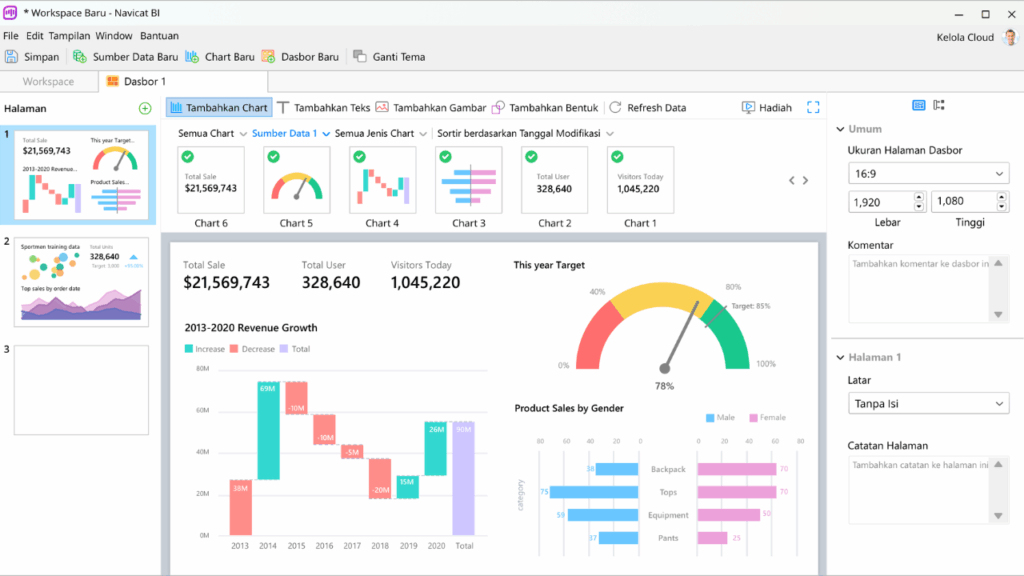Uncheck the green checkmark on Chart 1

(617, 157)
